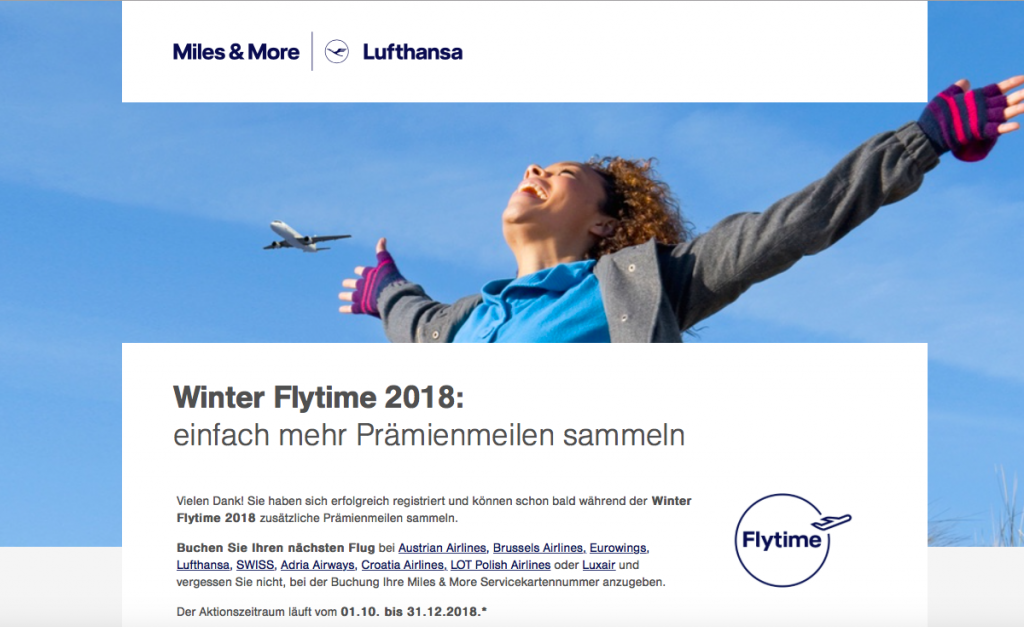Viewport: 1024px width, 627px height.
Task: Click the flying airplane in the hero photo
Action: click(306, 236)
